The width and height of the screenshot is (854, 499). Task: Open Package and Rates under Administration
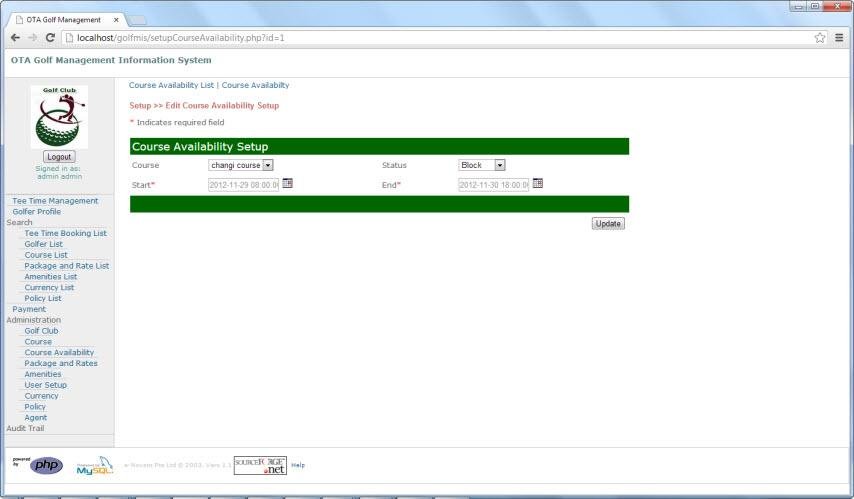[x=61, y=363]
